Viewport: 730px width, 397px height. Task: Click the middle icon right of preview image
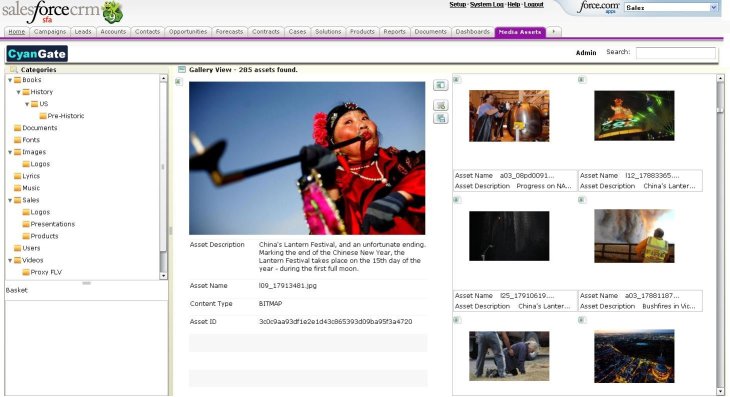(440, 105)
